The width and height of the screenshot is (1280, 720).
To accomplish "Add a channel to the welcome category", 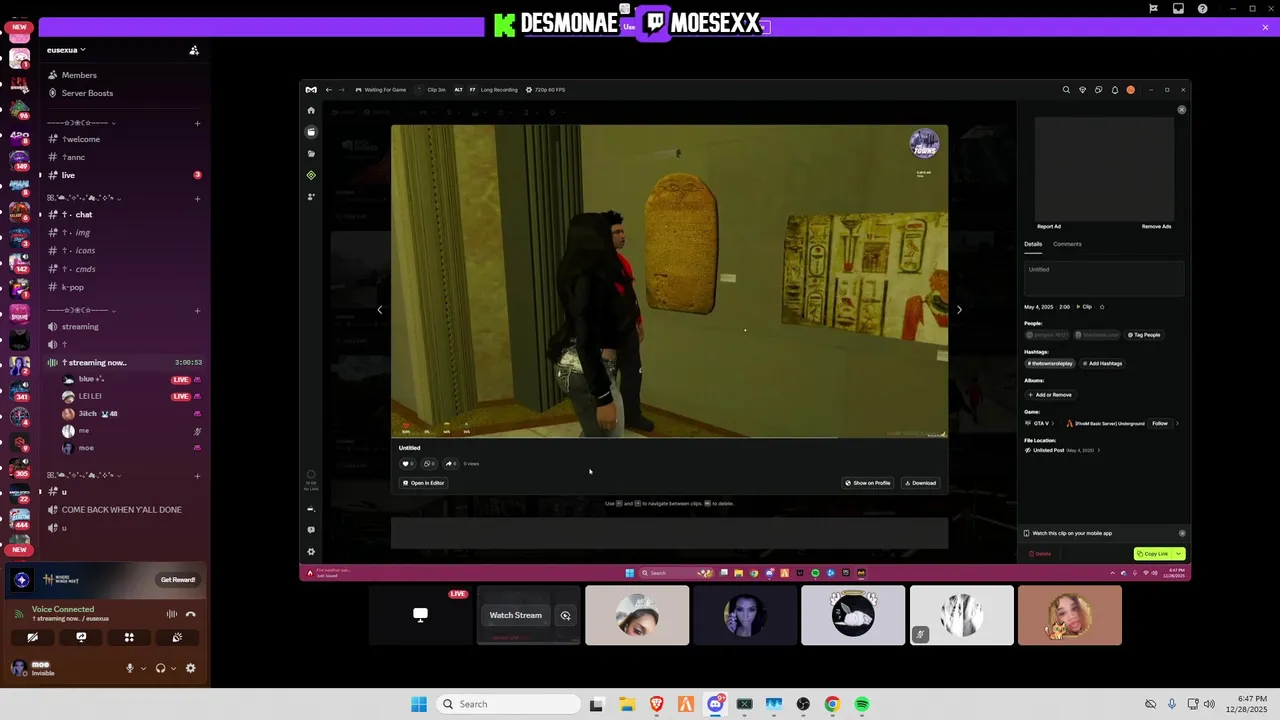I will [x=197, y=123].
